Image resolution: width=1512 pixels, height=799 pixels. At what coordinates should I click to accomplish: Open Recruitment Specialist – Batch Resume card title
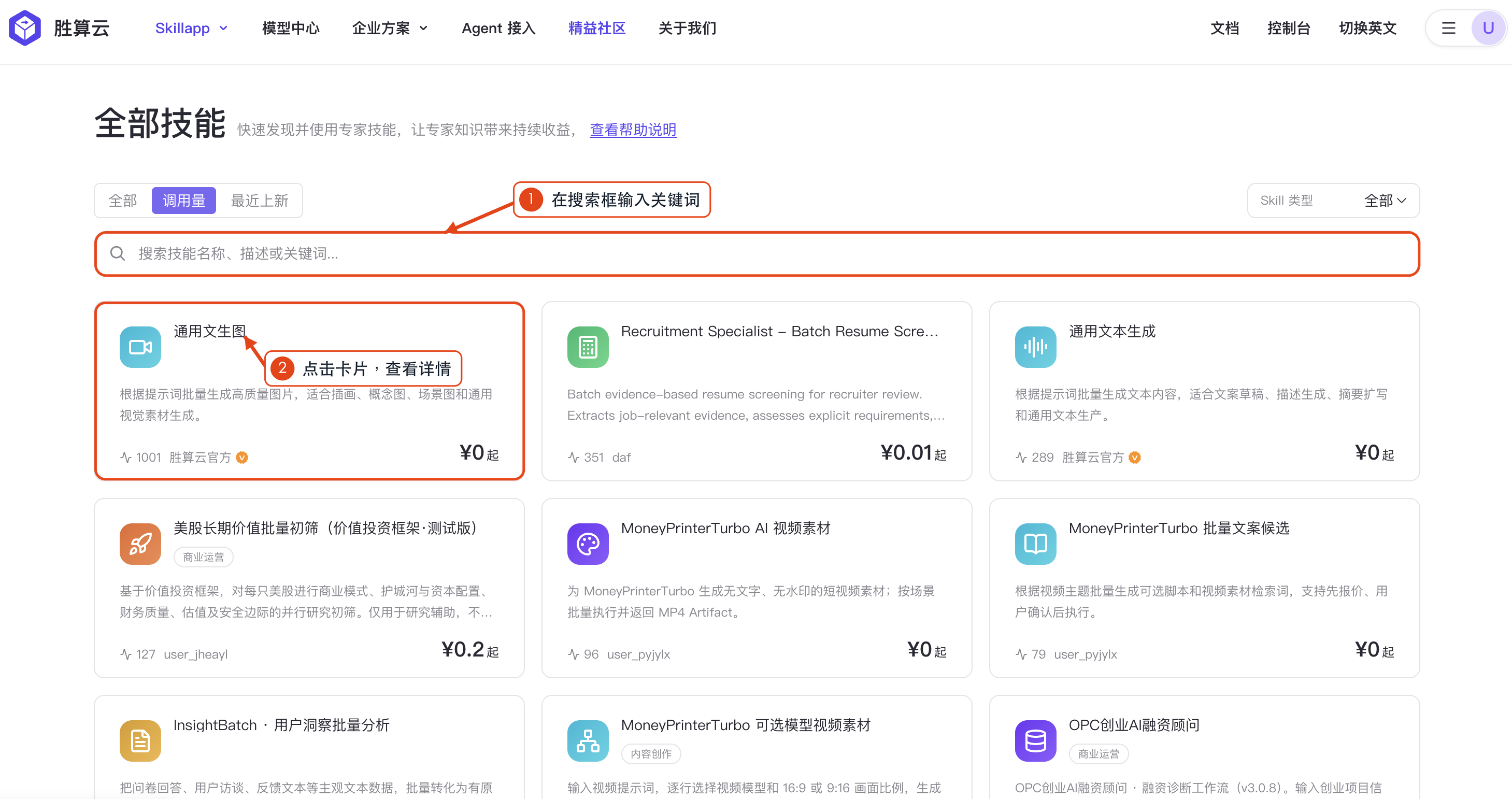(x=779, y=331)
